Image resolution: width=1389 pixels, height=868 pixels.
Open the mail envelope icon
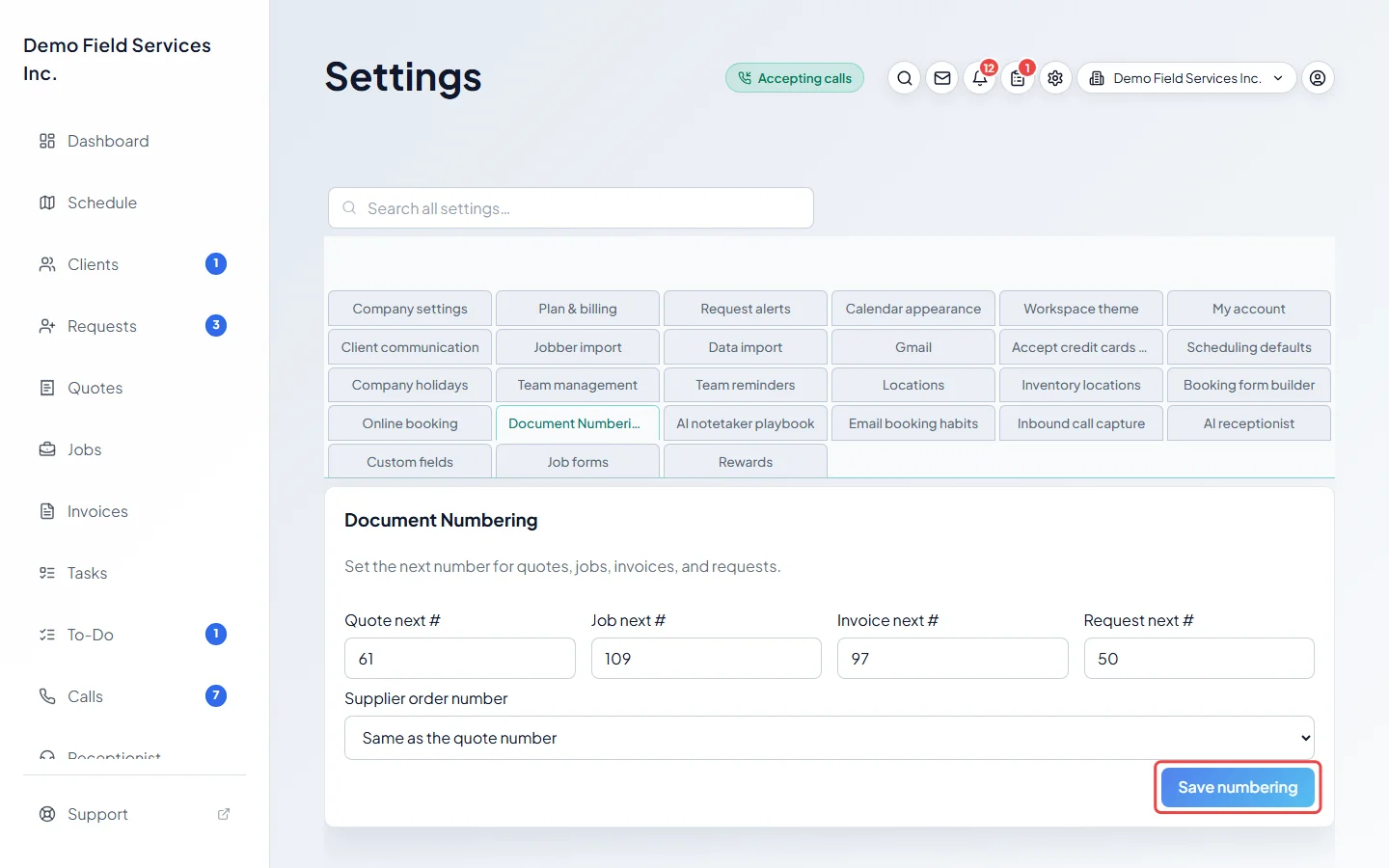pyautogui.click(x=942, y=78)
